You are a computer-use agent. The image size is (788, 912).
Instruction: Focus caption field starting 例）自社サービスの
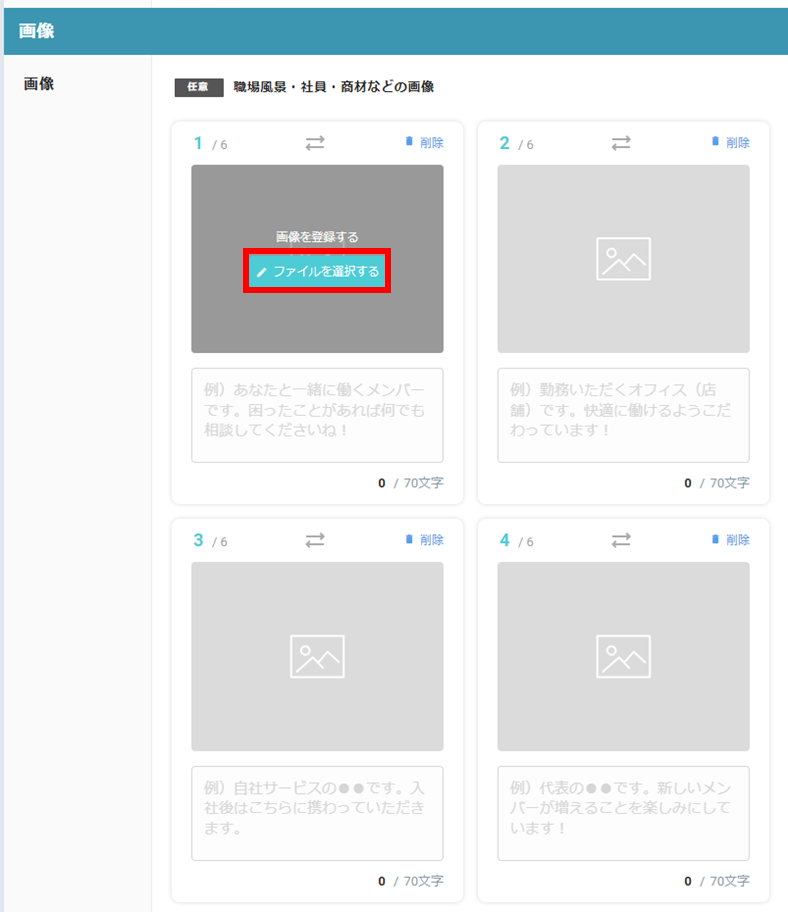point(317,813)
